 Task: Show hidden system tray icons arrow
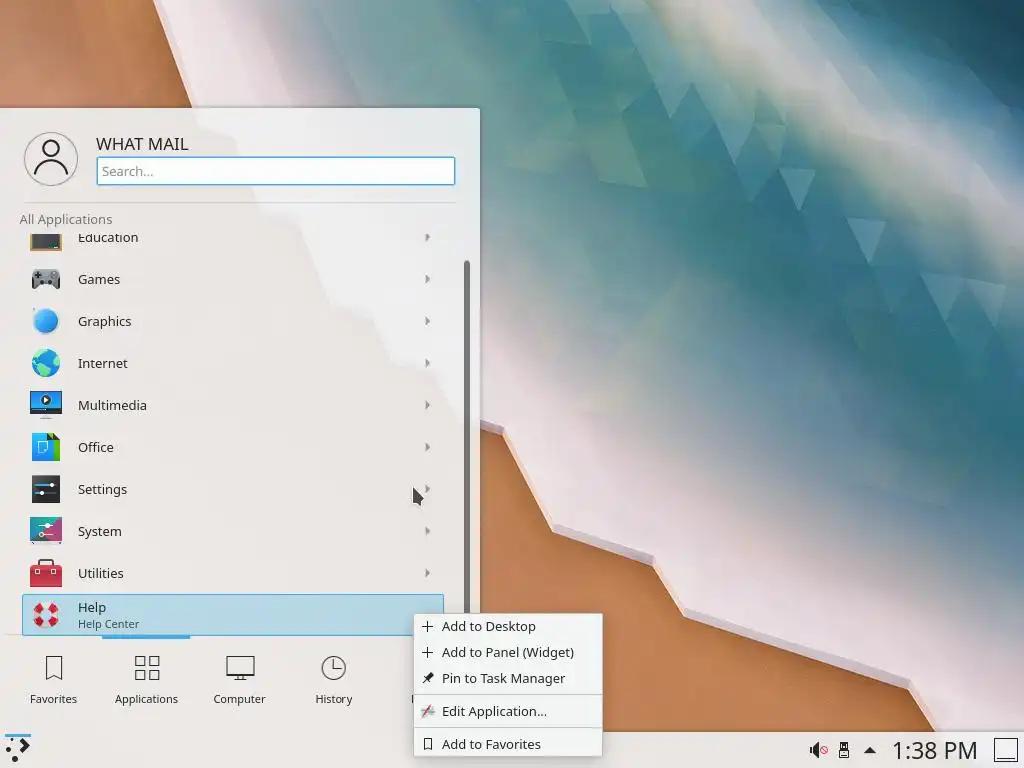pyautogui.click(x=870, y=750)
